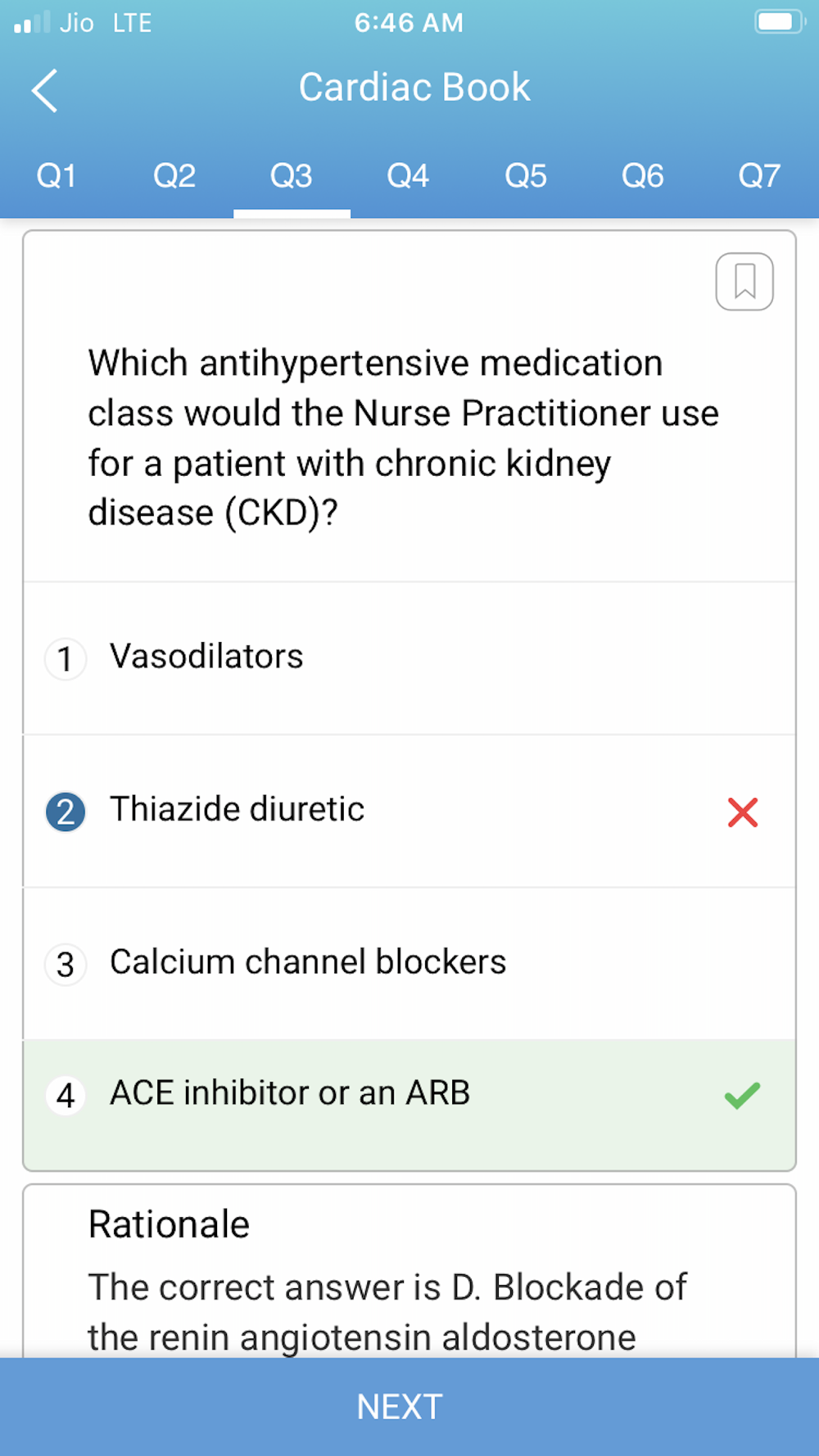Viewport: 819px width, 1456px height.
Task: Tap the Rationale explanation text
Action: coord(387,1312)
